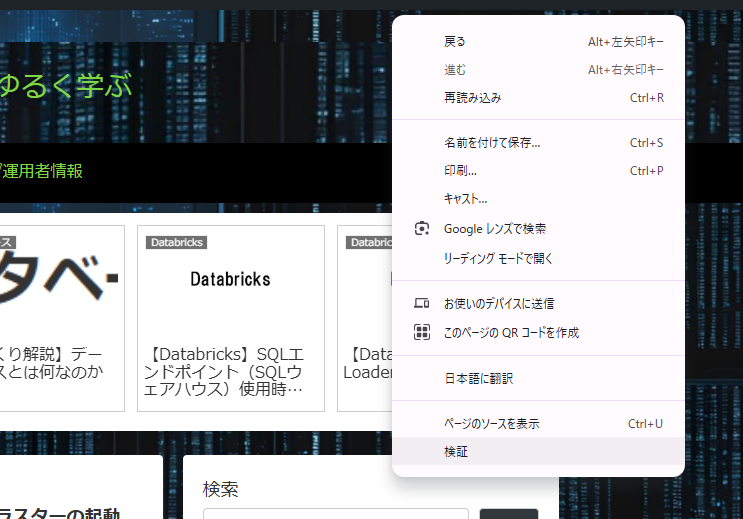
Task: Click the Databricks category tag on middle card
Action: 176,242
